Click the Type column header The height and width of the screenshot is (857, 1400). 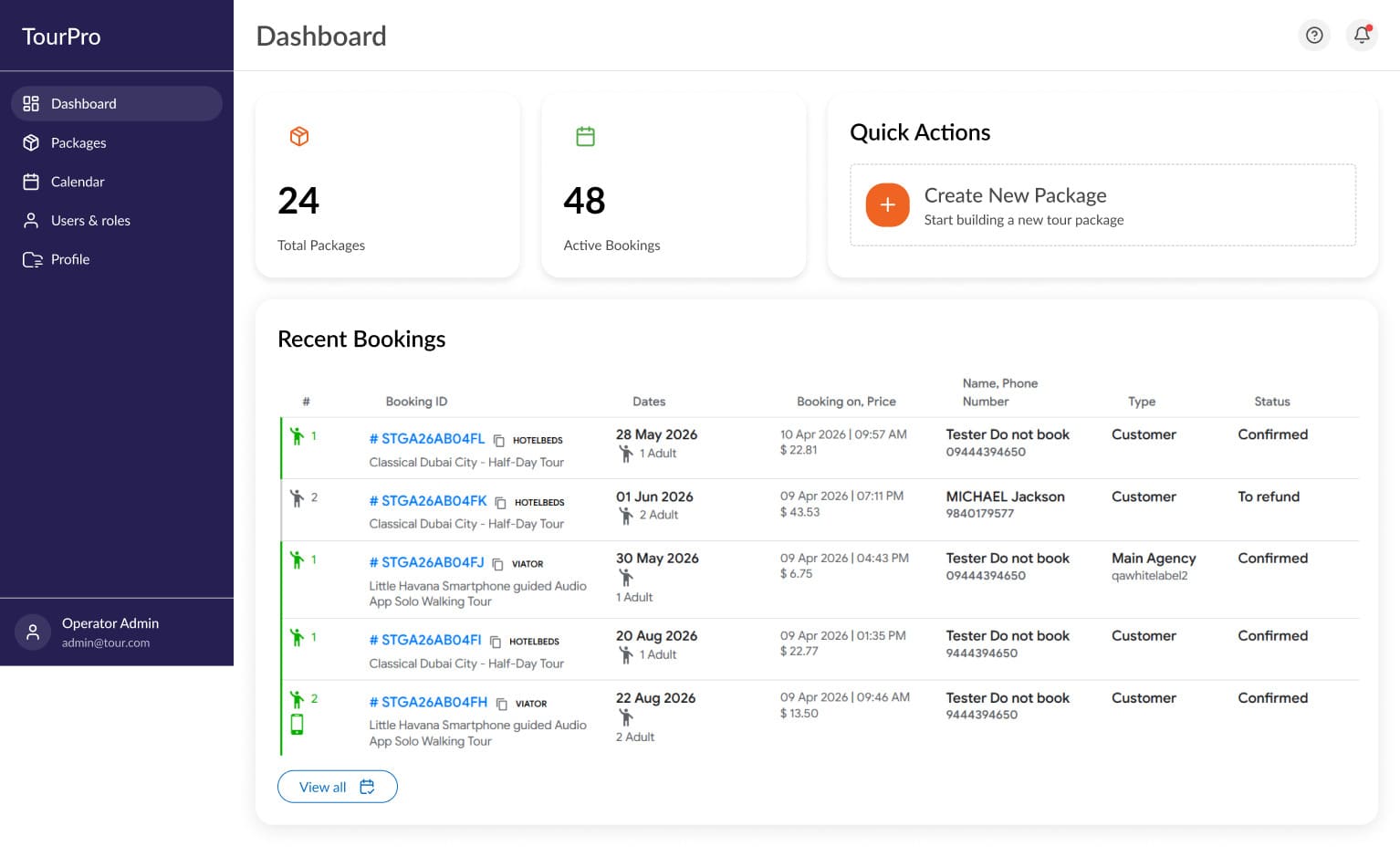[x=1142, y=402]
